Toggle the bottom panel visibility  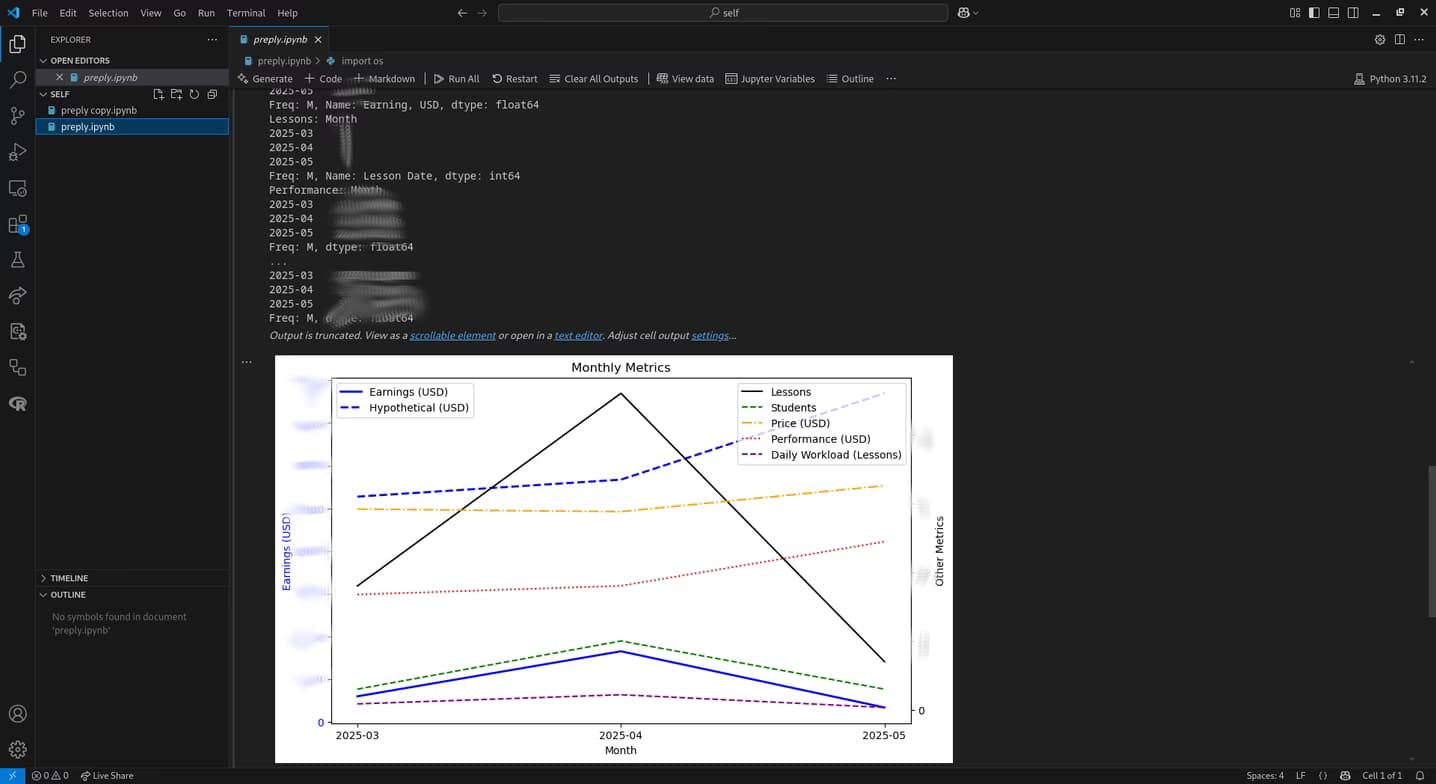click(x=1333, y=13)
